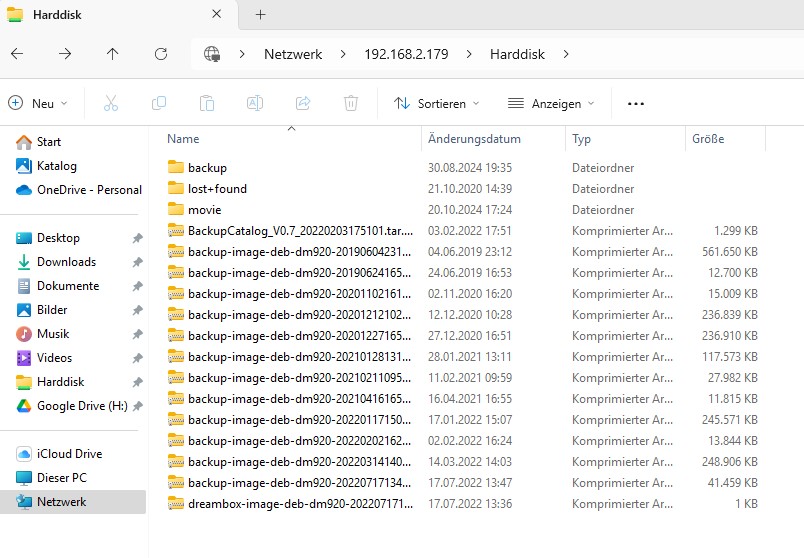This screenshot has height=558, width=804.
Task: Click the Back navigation arrow
Action: coord(17,54)
